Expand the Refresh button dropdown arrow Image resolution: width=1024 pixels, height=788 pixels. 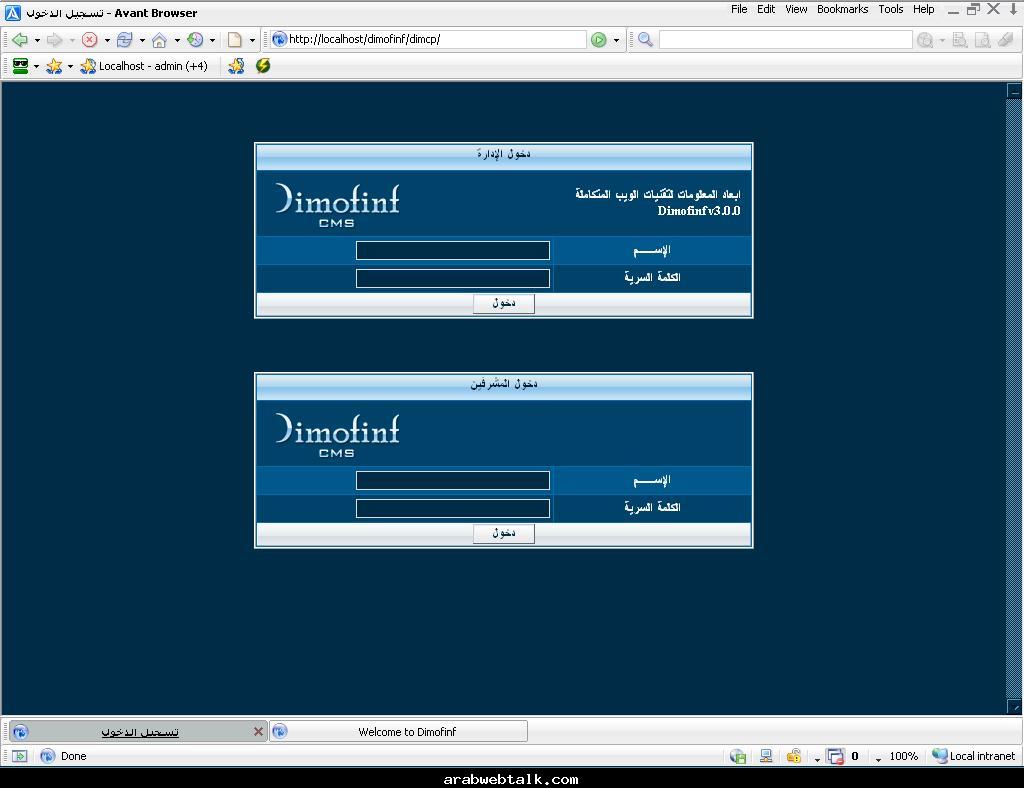tap(142, 40)
